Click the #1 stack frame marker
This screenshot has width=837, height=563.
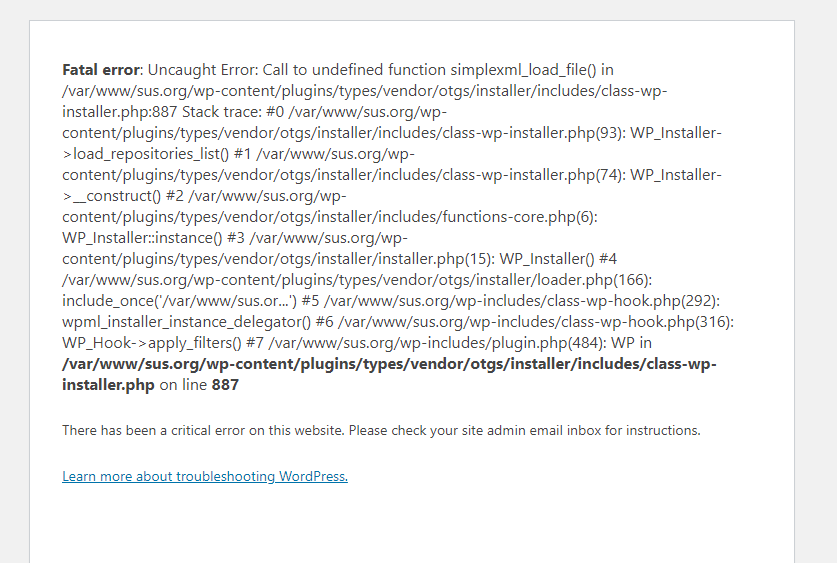[x=242, y=154]
